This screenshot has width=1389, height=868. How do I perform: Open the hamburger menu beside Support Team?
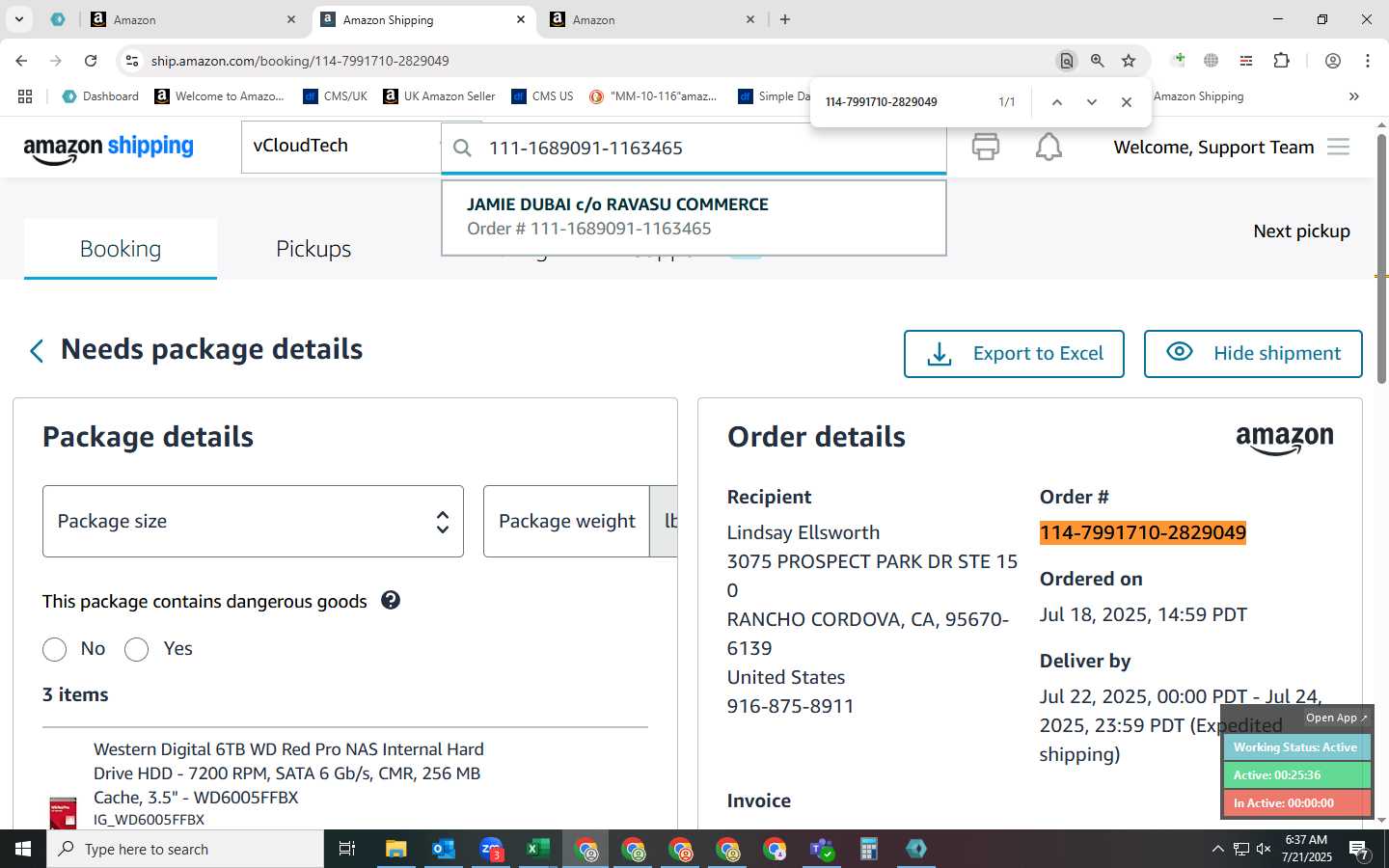pos(1338,147)
